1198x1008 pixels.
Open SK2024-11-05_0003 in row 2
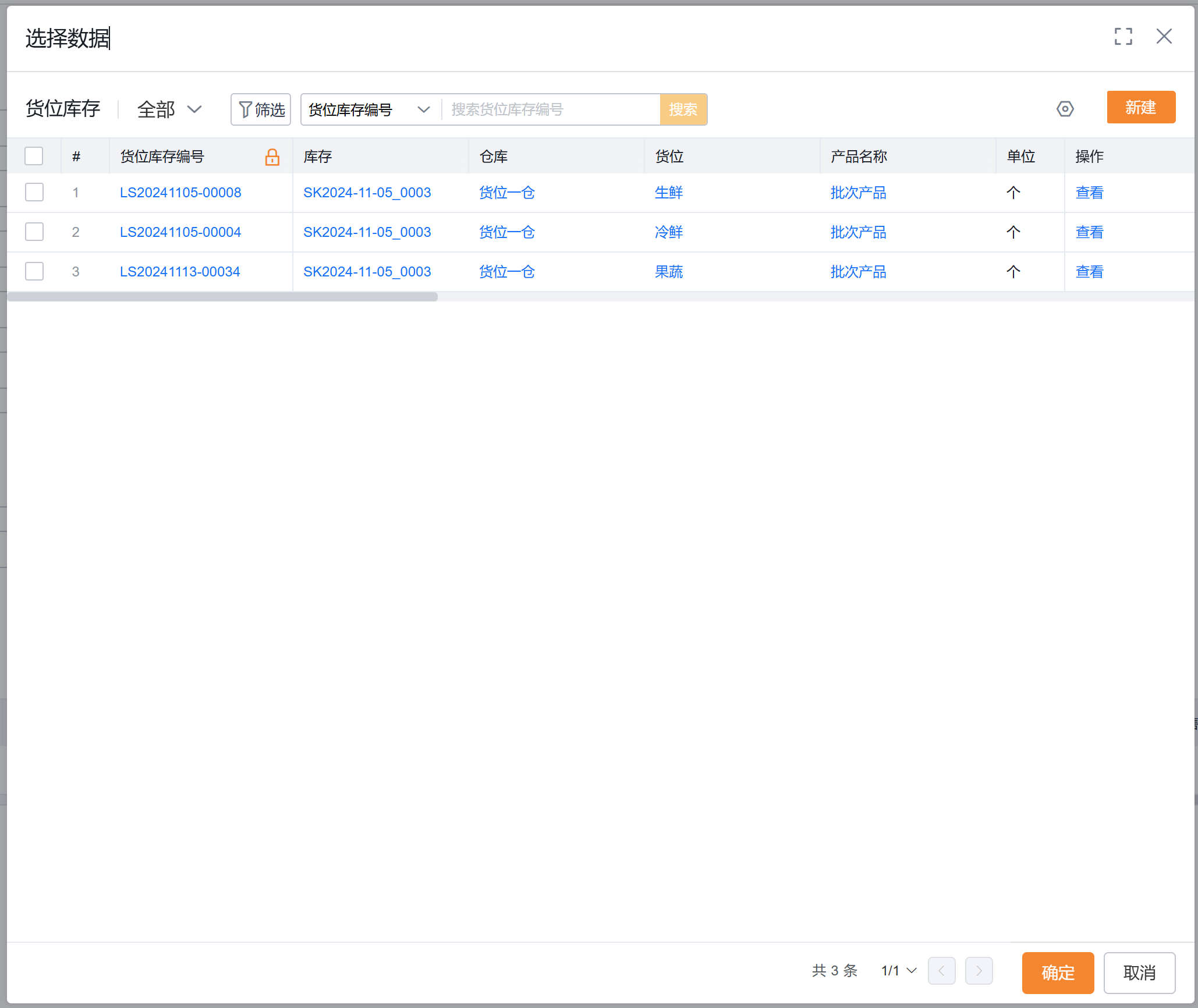coord(367,232)
